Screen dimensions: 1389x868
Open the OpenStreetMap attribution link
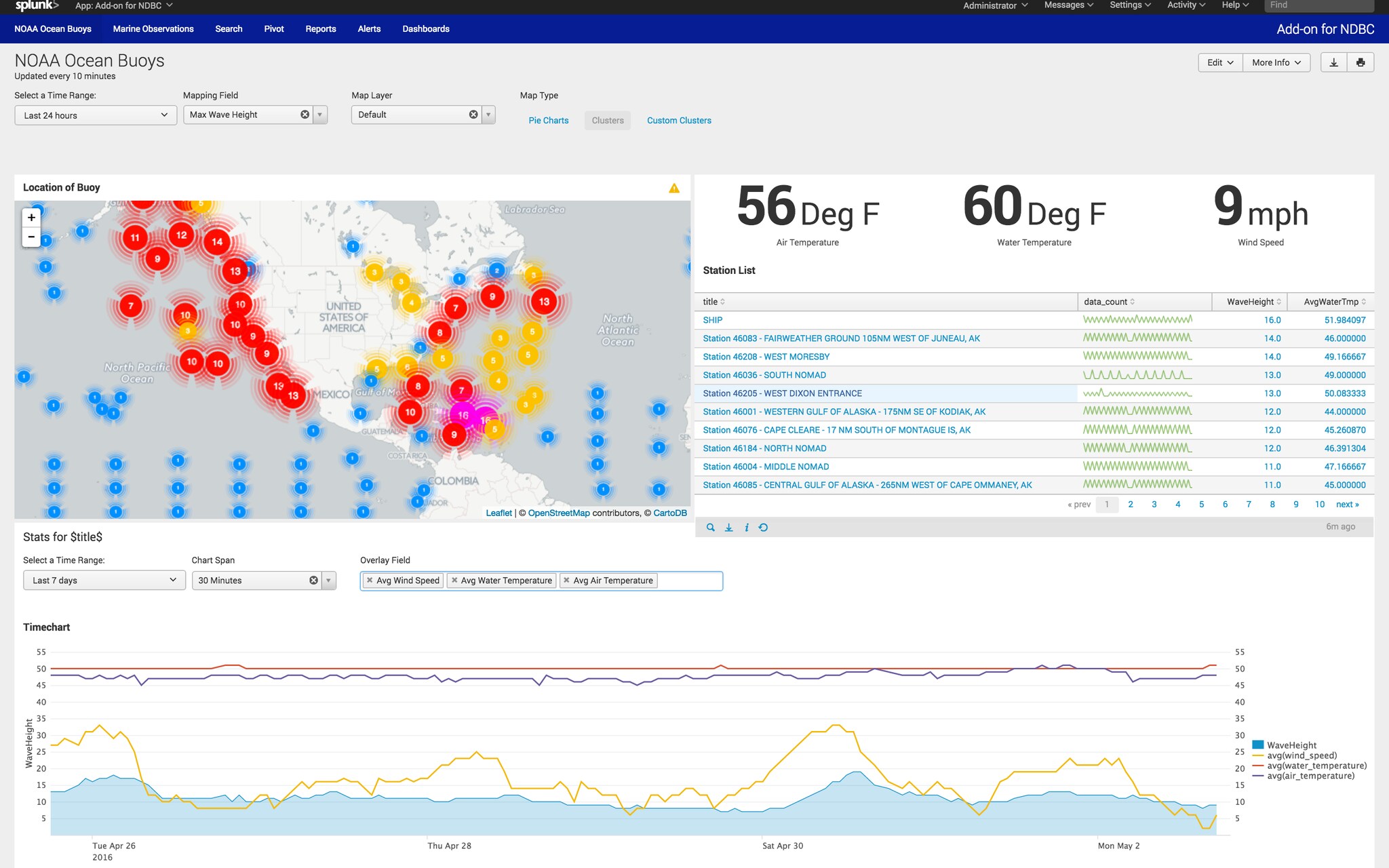559,513
